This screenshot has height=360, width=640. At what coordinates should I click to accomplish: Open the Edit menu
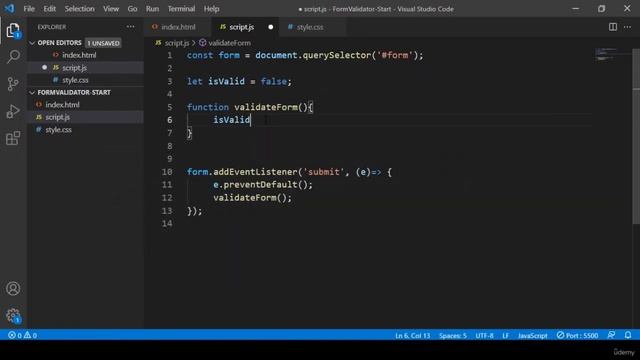(49, 9)
